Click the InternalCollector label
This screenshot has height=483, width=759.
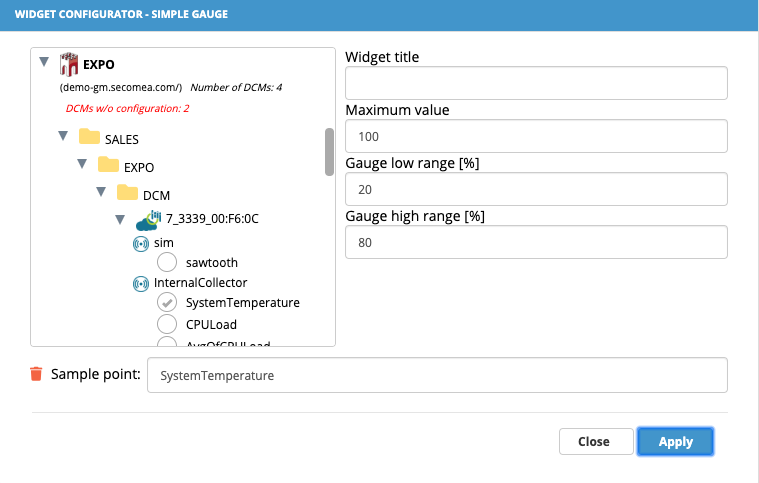coord(200,283)
